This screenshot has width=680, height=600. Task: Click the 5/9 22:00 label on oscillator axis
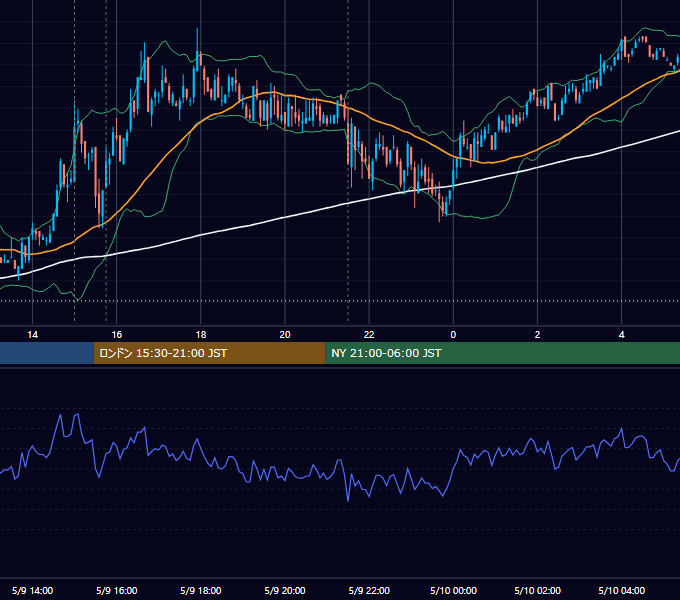(x=369, y=590)
